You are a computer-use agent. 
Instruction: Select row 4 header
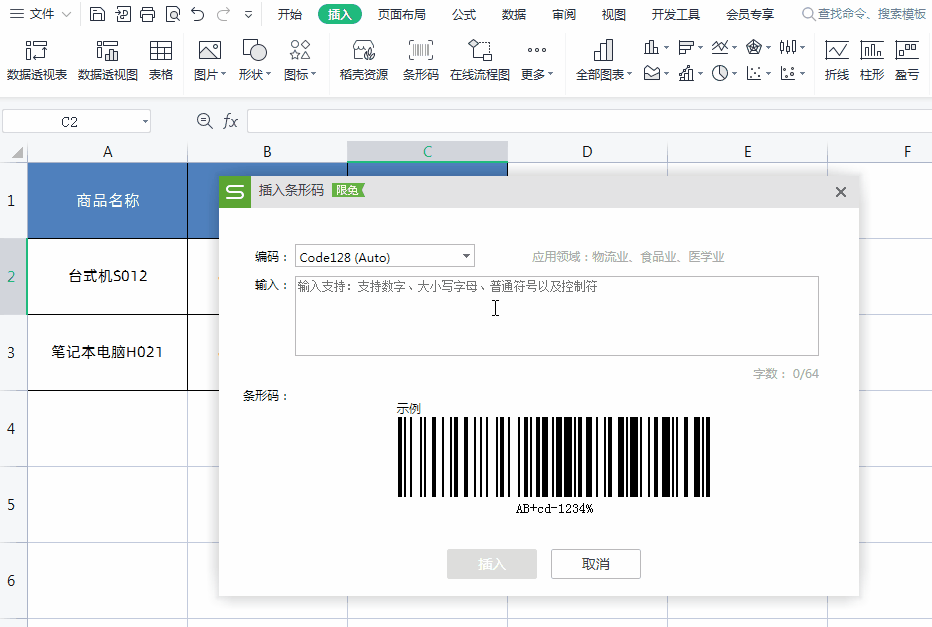(x=11, y=428)
